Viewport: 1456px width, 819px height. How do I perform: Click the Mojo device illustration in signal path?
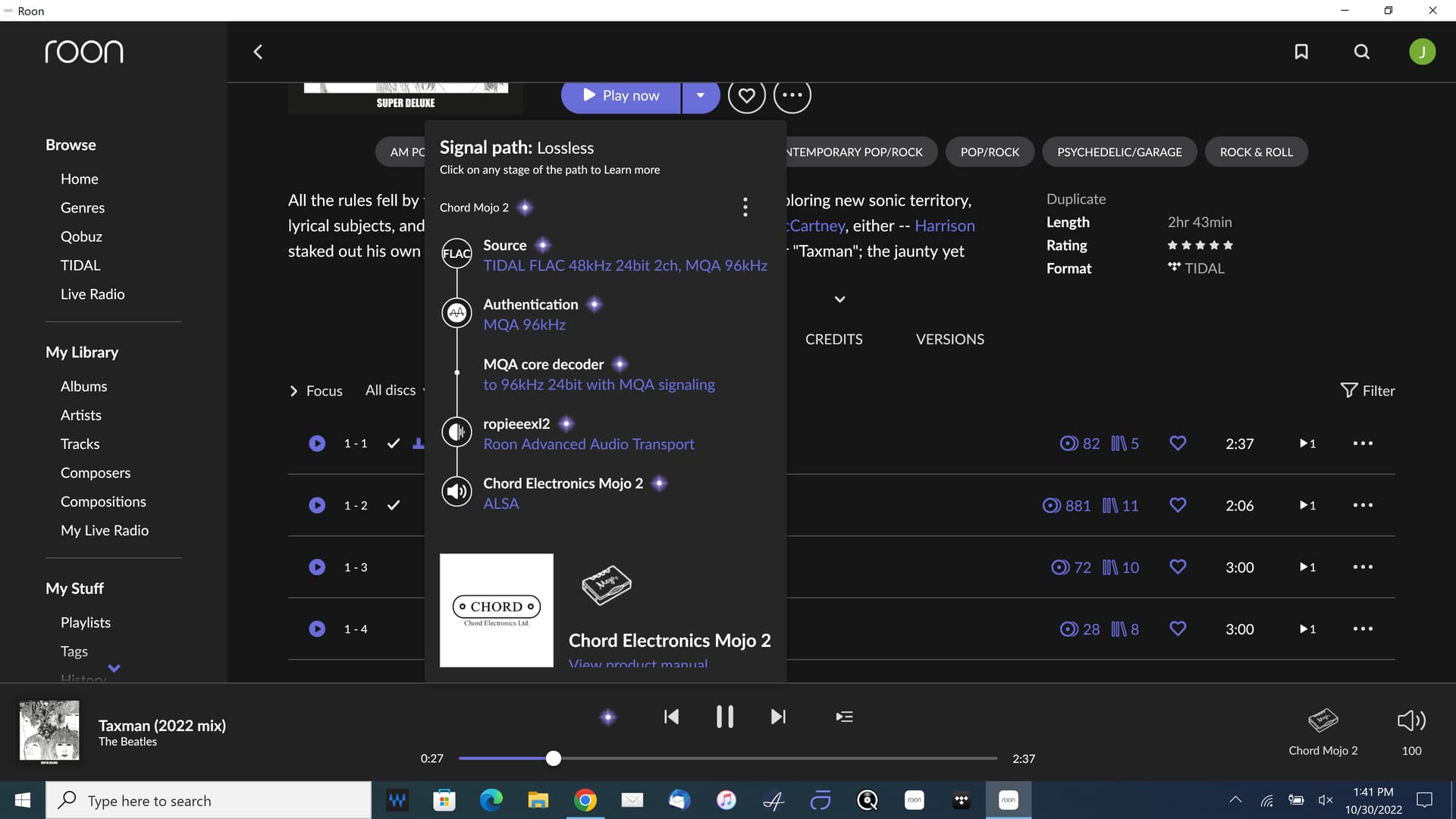click(606, 585)
